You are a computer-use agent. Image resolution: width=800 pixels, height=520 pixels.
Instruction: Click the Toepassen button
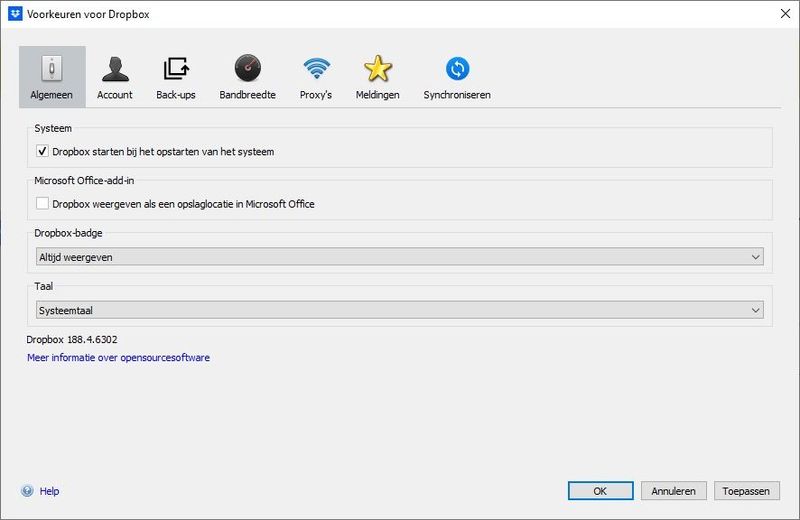746,491
